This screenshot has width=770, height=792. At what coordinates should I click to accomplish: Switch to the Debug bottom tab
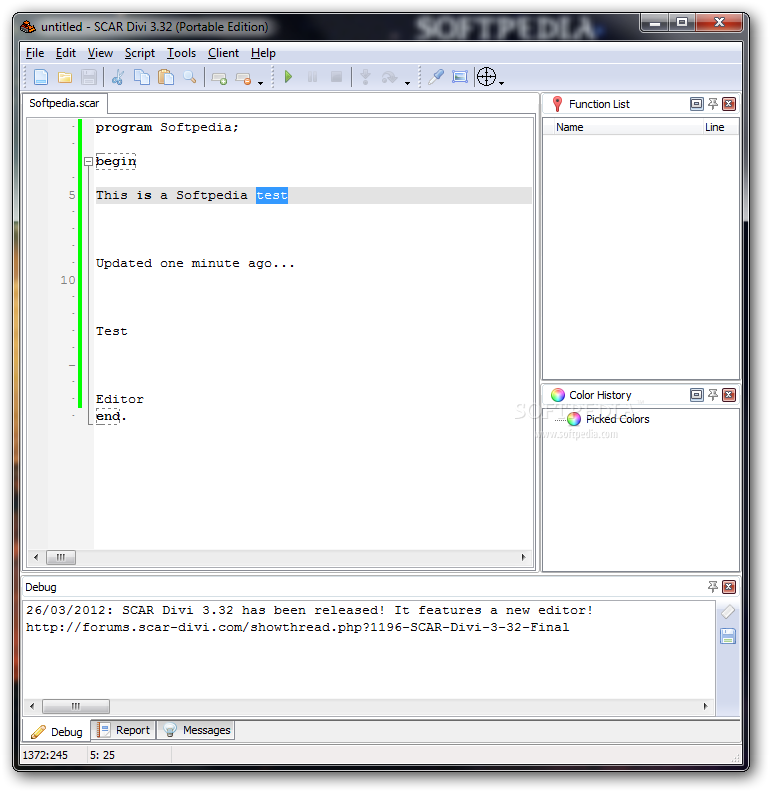pyautogui.click(x=57, y=732)
